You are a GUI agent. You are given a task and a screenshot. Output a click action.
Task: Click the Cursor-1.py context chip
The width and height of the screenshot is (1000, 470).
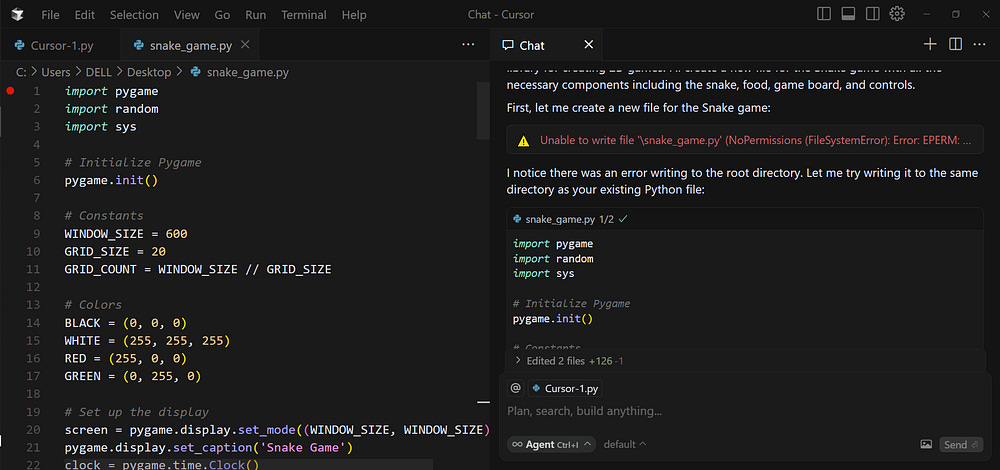tap(565, 388)
